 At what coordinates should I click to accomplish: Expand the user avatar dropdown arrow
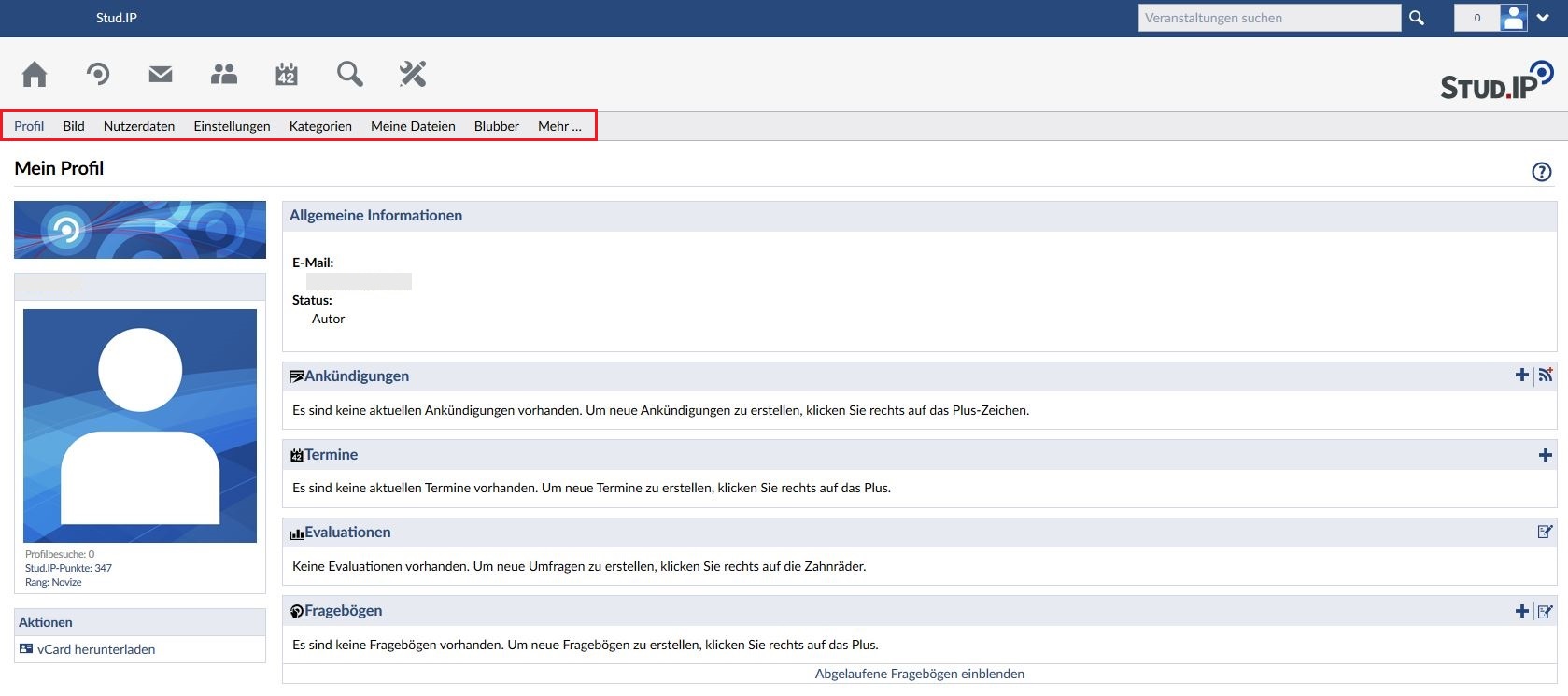point(1544,18)
